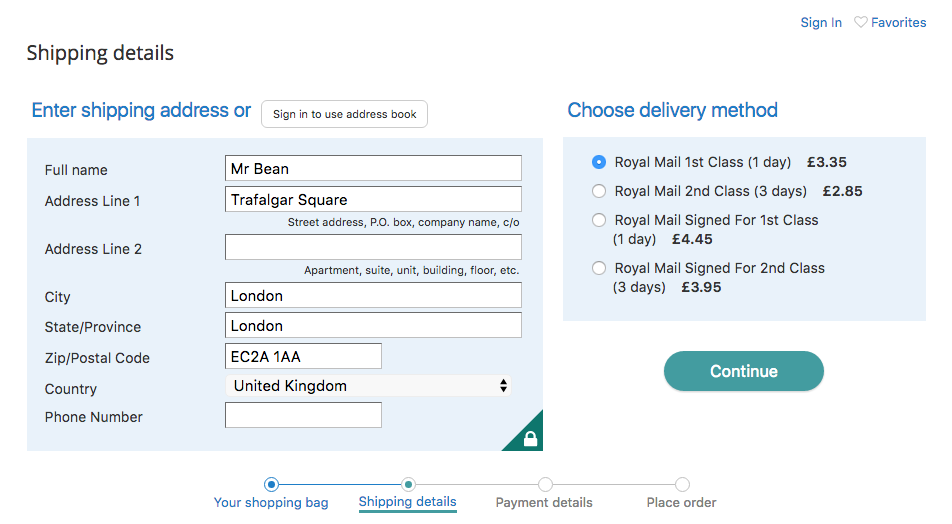Viewport: 952px width, 524px height.
Task: Select Royal Mail 1st Class delivery
Action: [599, 162]
